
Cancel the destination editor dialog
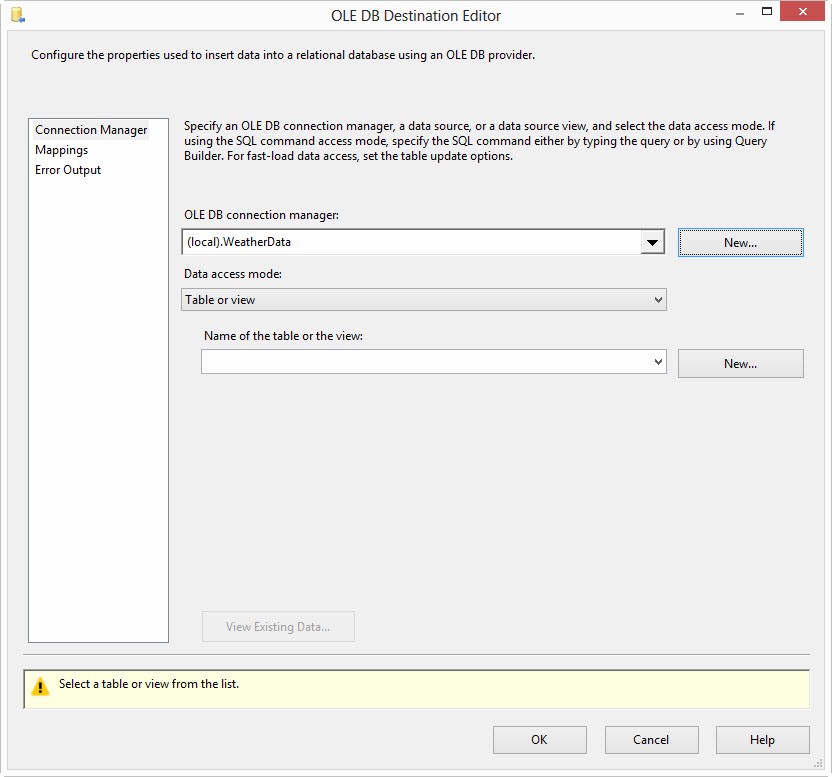click(651, 740)
